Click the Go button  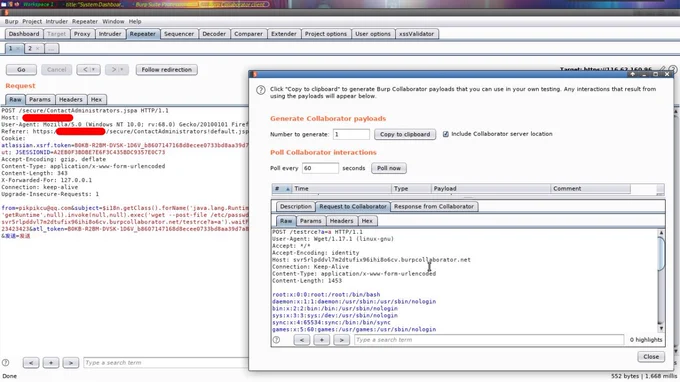(21, 69)
